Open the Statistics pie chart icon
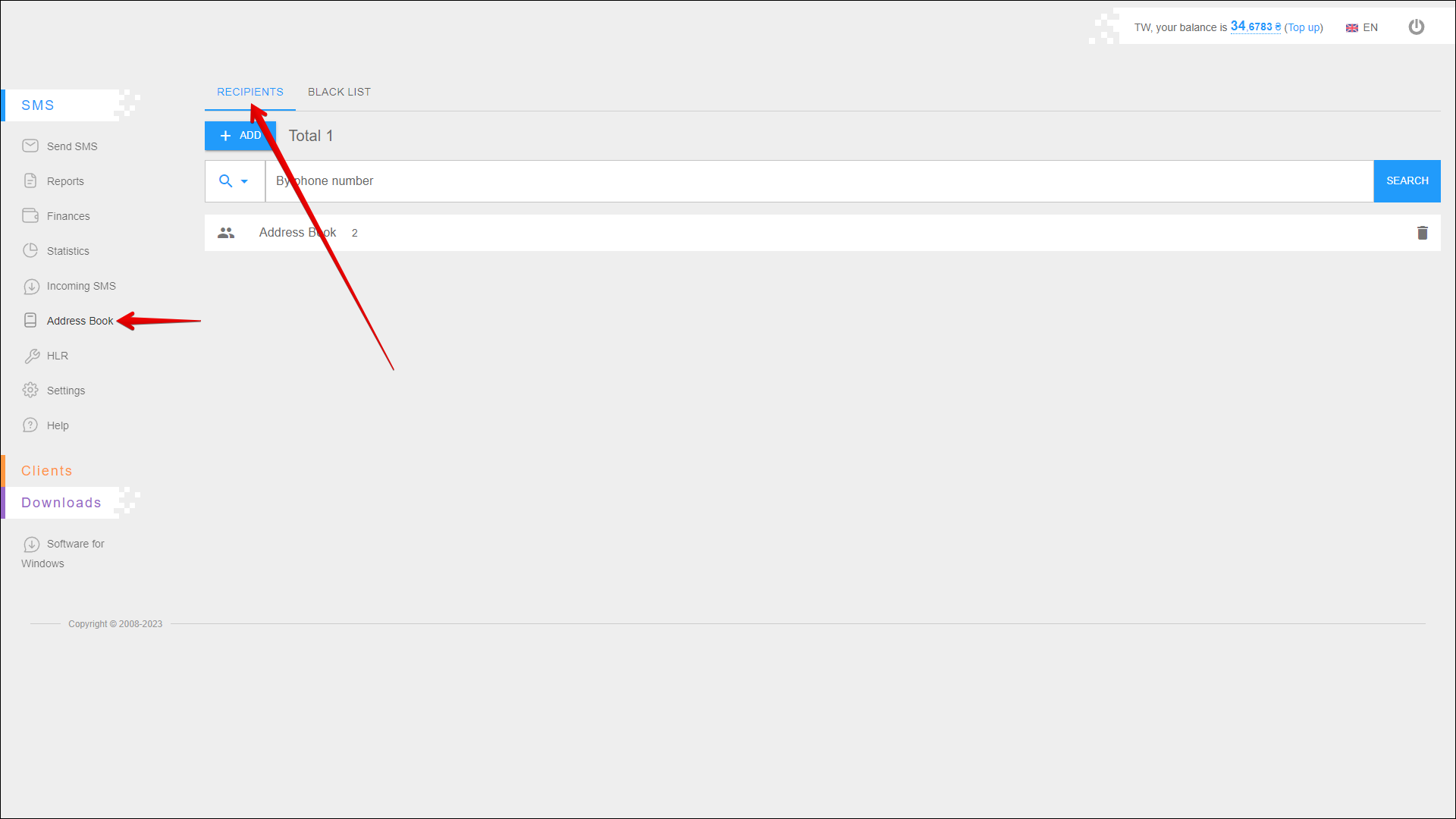Viewport: 1456px width, 819px height. coord(30,250)
